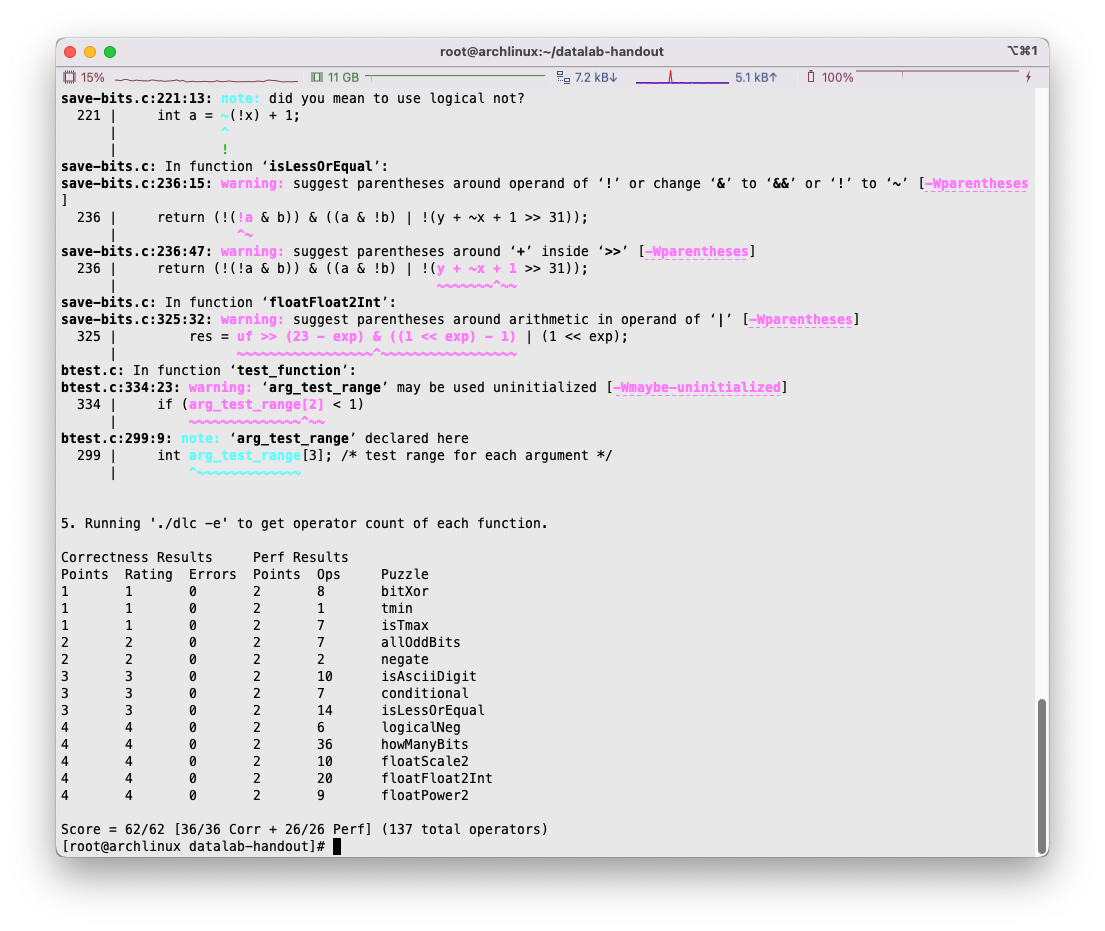Click the red close window button
This screenshot has height=931, width=1105.
click(x=70, y=52)
